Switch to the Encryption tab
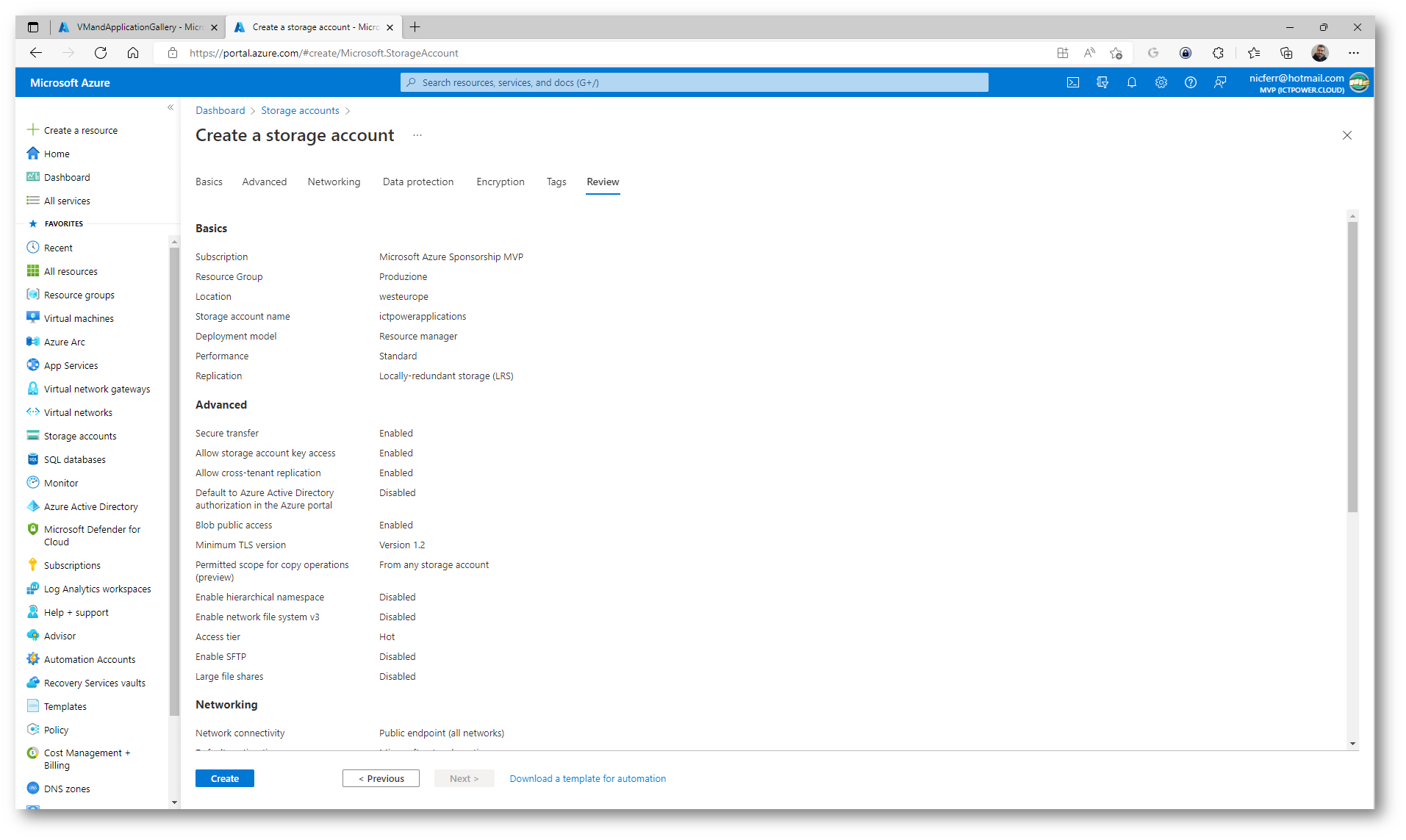The image size is (1406, 840). coord(501,182)
